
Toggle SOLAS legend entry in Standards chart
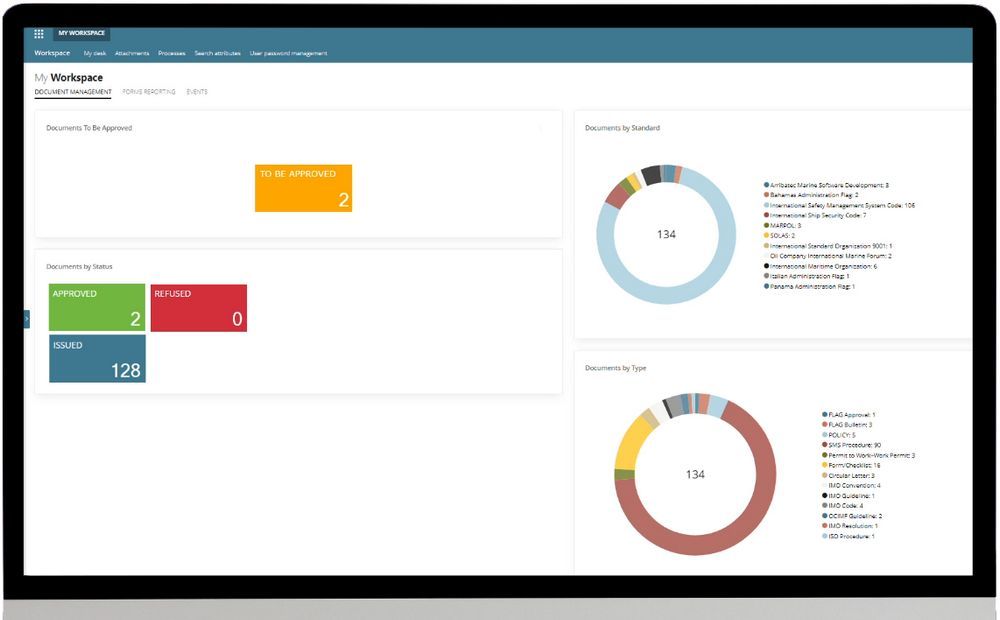coord(783,235)
